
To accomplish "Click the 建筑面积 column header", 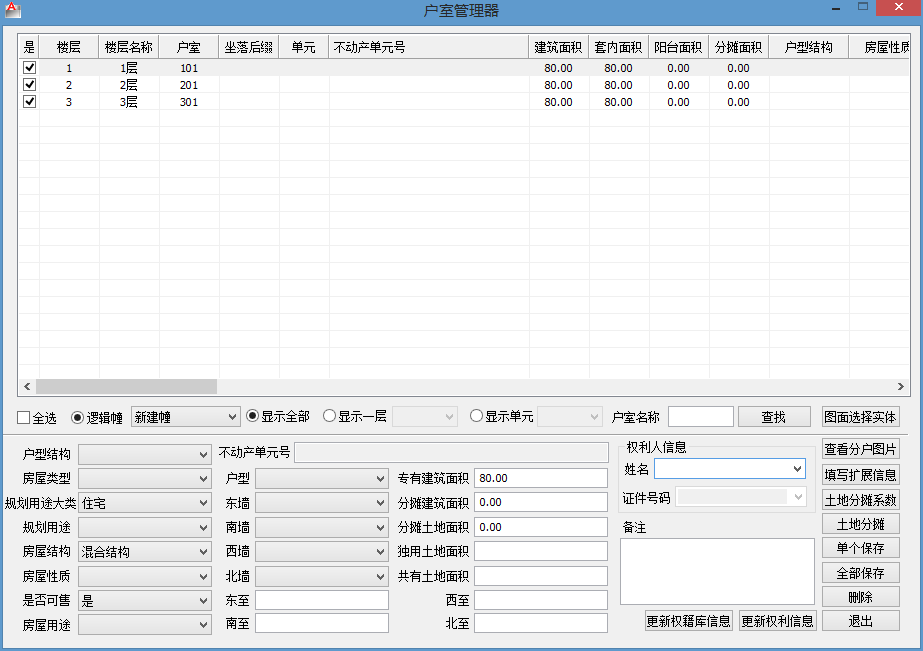I will 558,47.
